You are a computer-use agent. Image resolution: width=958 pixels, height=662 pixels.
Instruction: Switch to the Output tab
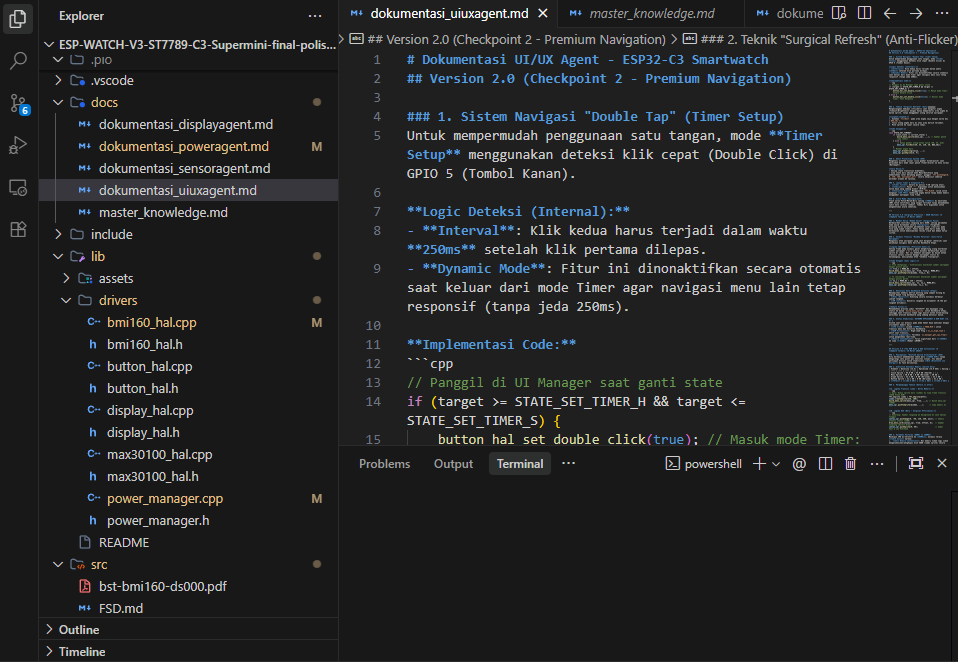(453, 464)
